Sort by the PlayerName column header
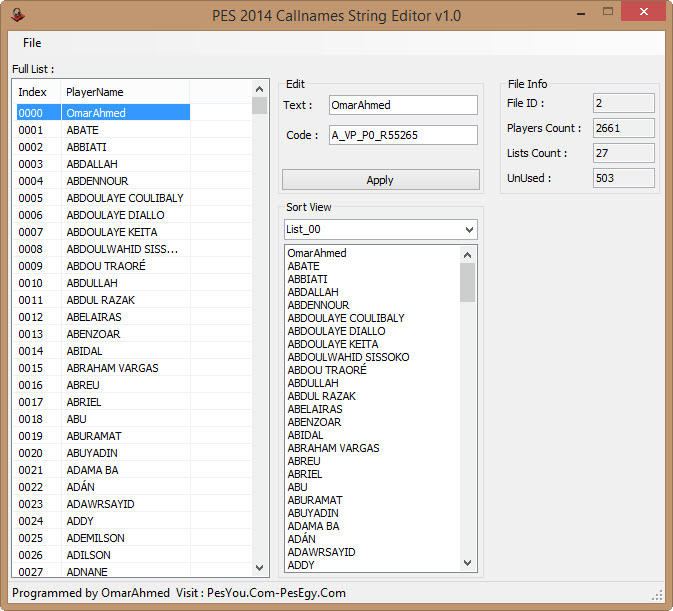The height and width of the screenshot is (611, 673). click(125, 92)
